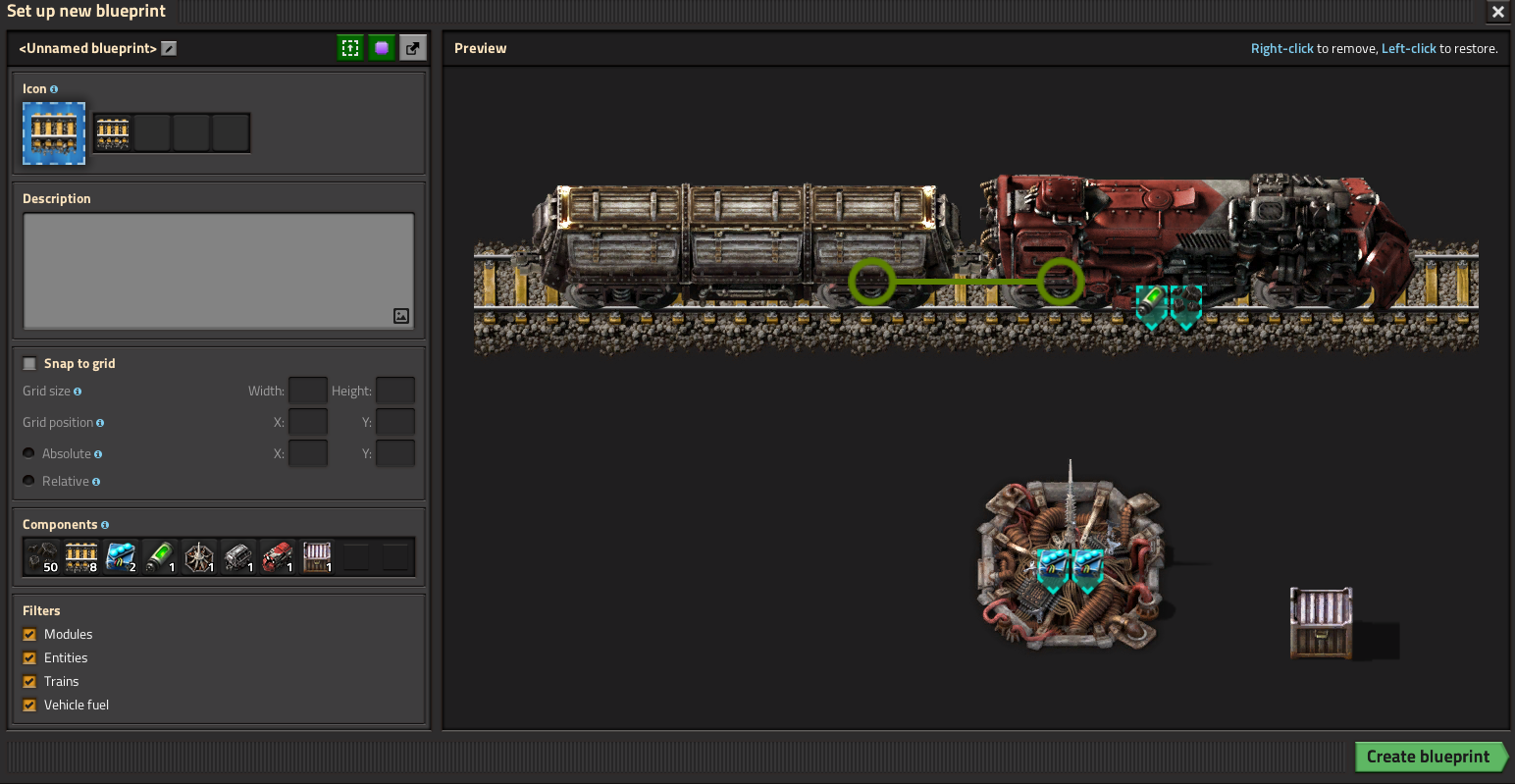1515x784 pixels.
Task: Click the rail component showing 8
Action: coord(81,556)
